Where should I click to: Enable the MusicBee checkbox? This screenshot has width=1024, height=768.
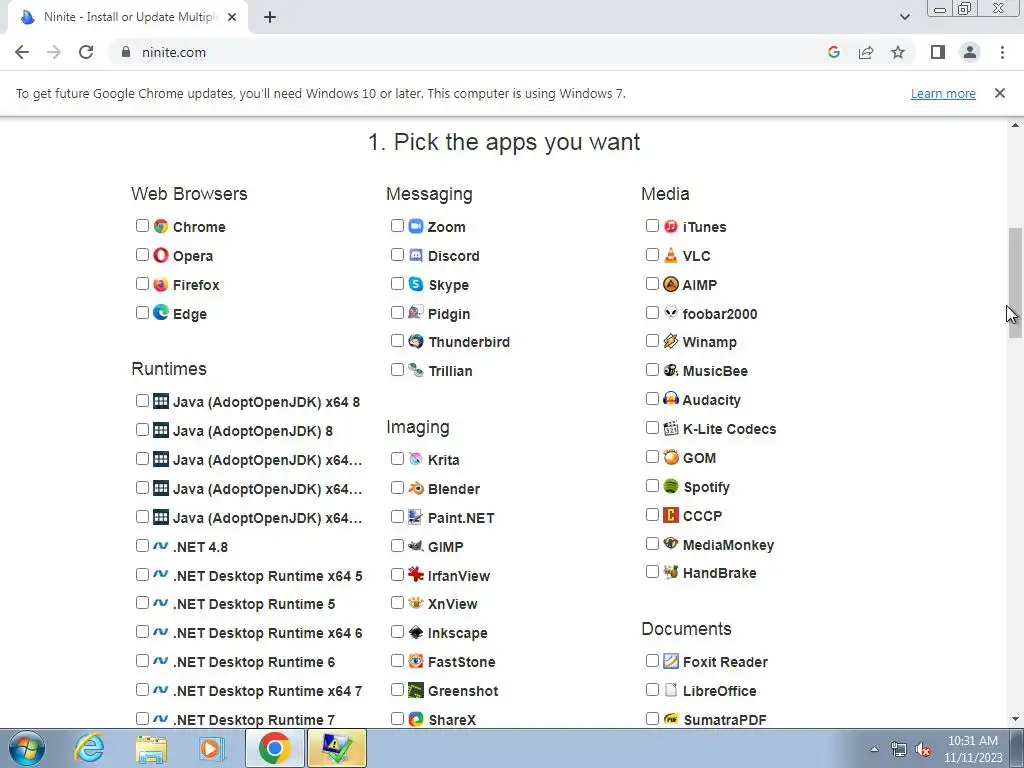(652, 370)
